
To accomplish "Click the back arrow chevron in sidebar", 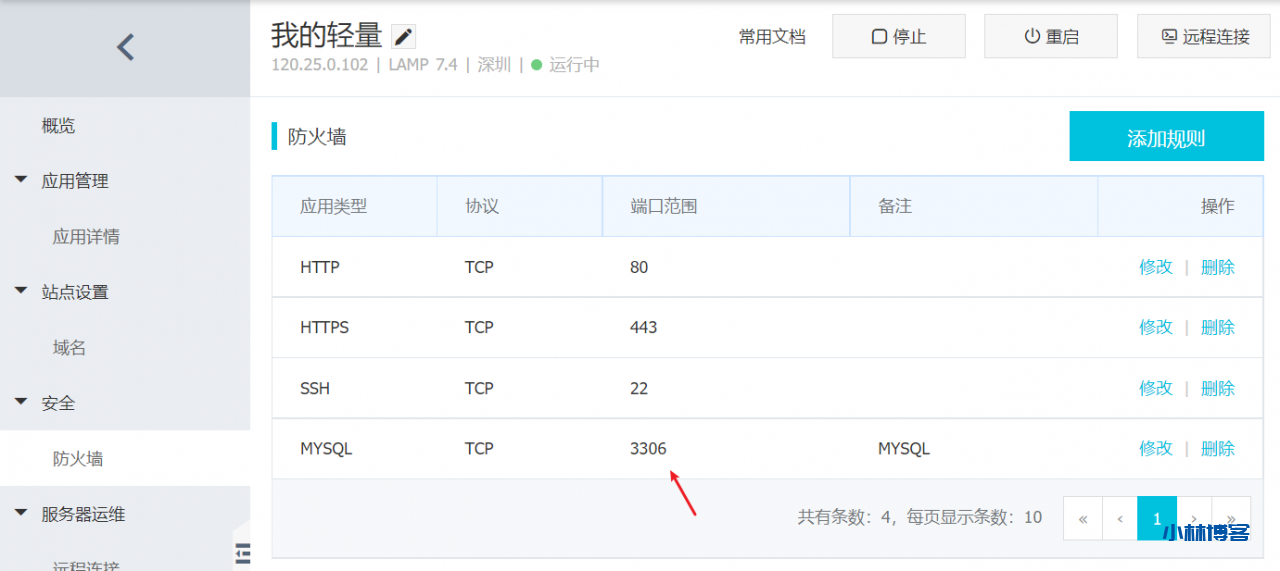I will (x=125, y=47).
